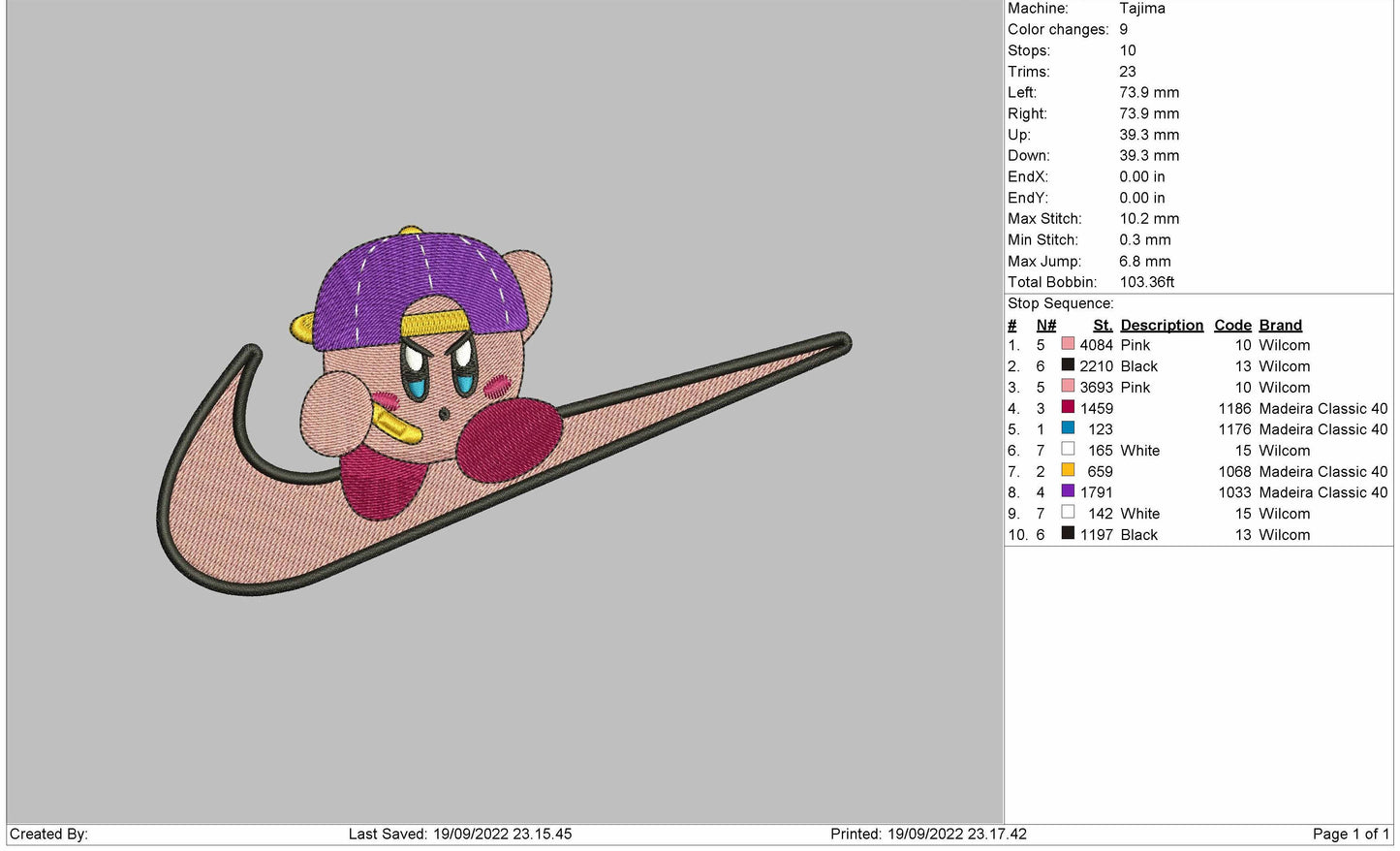Select the black swatch in stop 10
Screen dimensions: 1400x851
tap(1068, 534)
